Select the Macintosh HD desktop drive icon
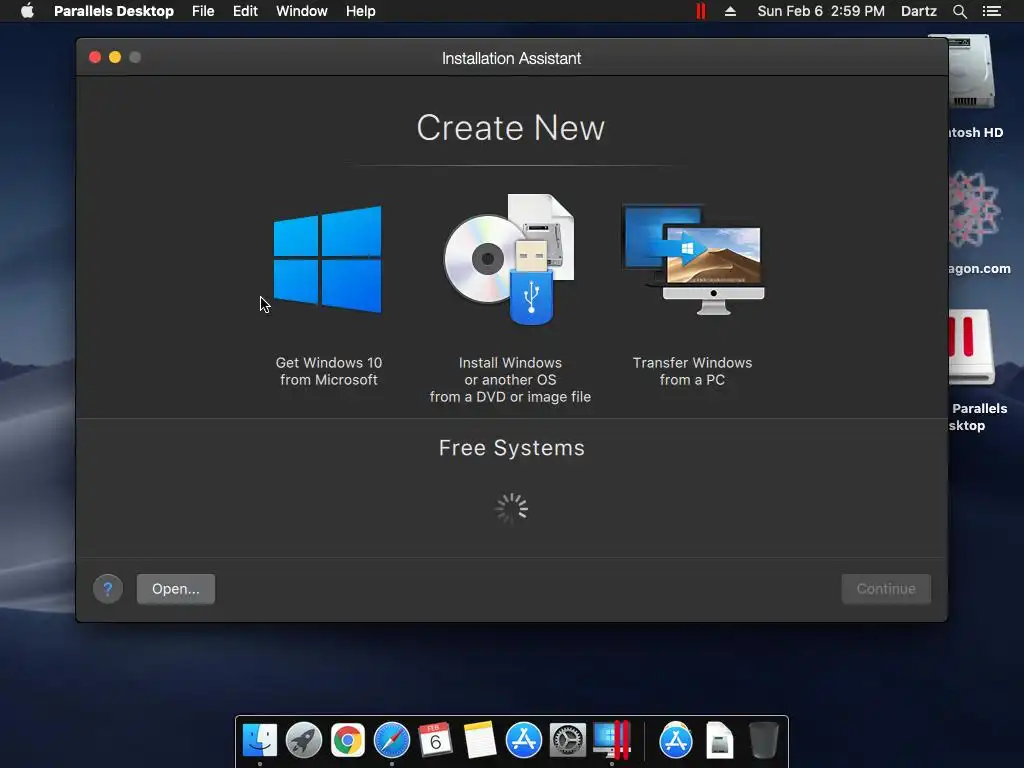1024x768 pixels. (x=972, y=72)
